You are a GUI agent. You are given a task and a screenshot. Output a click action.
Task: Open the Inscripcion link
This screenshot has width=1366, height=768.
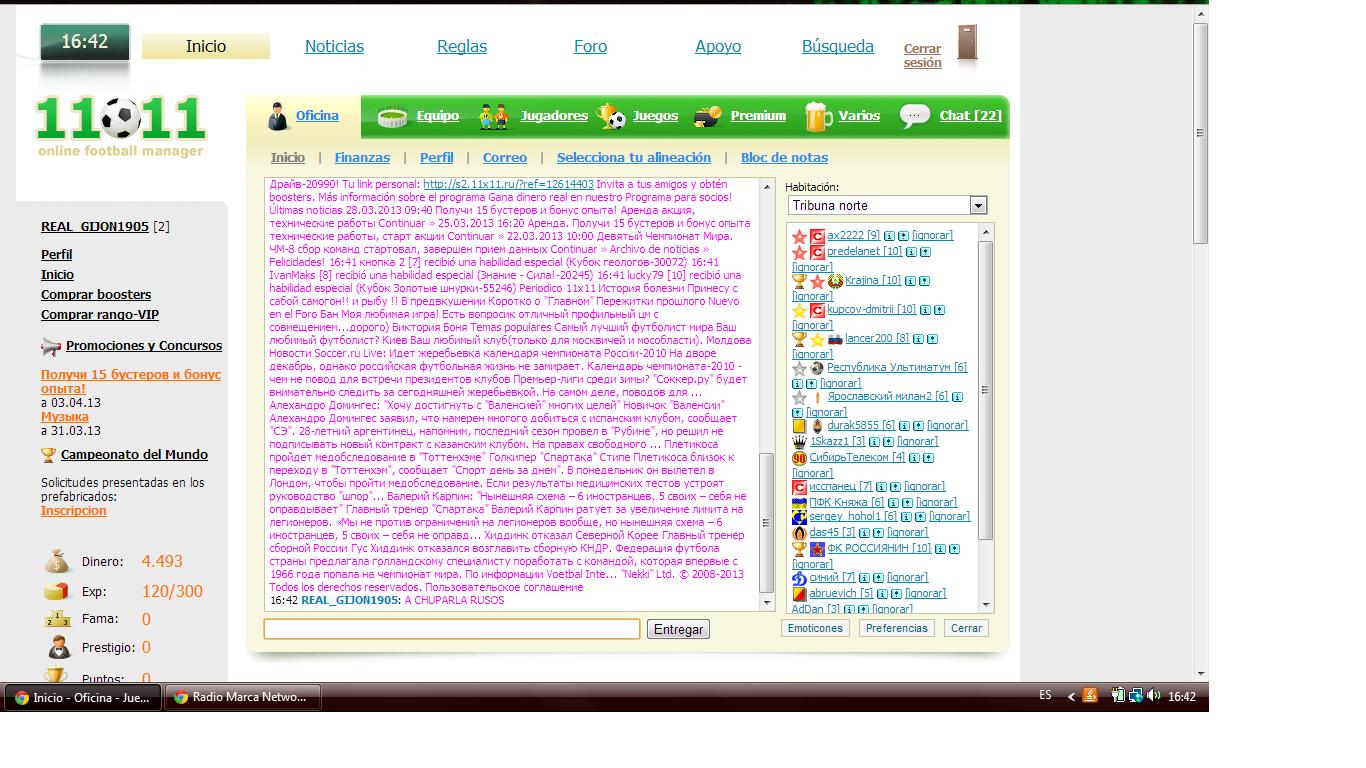pos(74,511)
